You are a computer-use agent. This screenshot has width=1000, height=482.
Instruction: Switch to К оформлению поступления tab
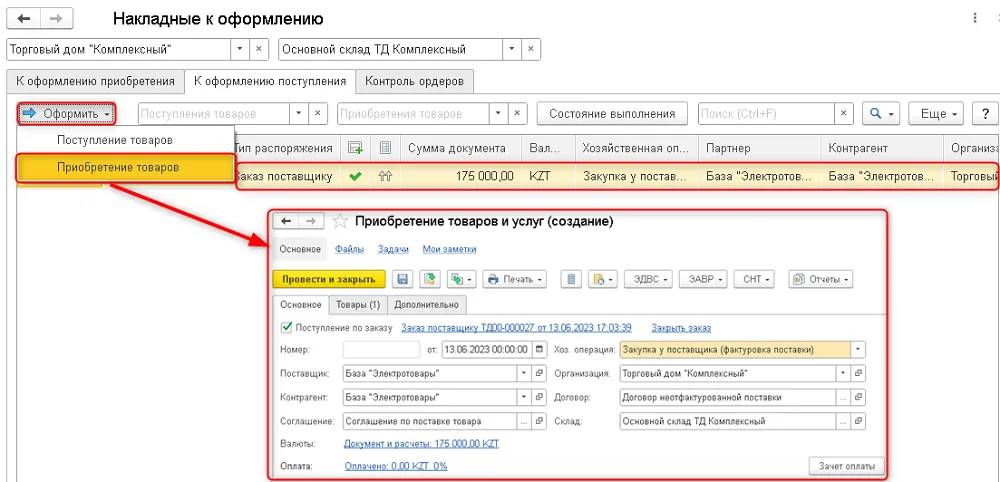pos(270,81)
